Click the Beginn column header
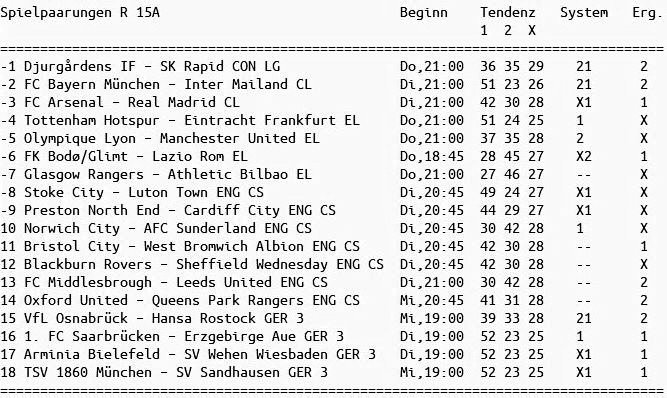This screenshot has width=667, height=398. tap(424, 13)
